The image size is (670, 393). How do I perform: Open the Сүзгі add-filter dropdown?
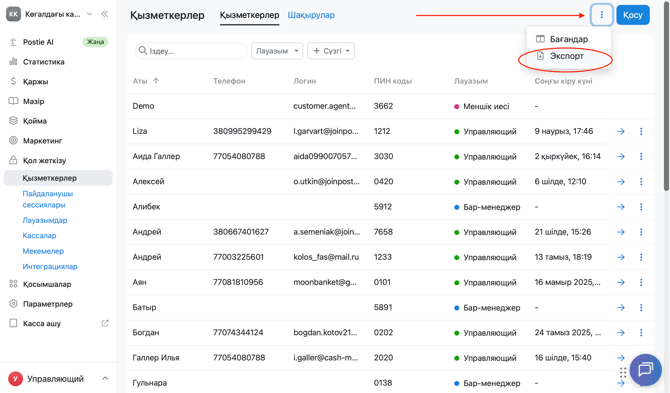pyautogui.click(x=331, y=51)
